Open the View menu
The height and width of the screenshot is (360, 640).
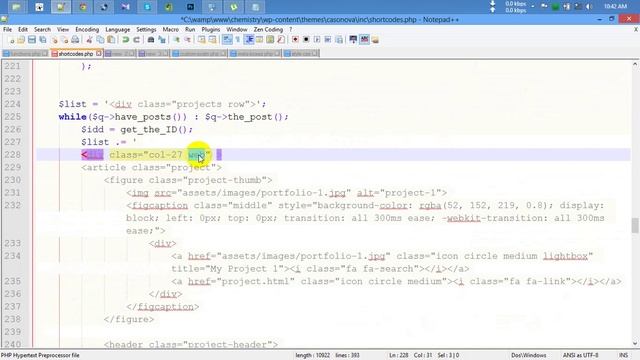pyautogui.click(x=62, y=29)
